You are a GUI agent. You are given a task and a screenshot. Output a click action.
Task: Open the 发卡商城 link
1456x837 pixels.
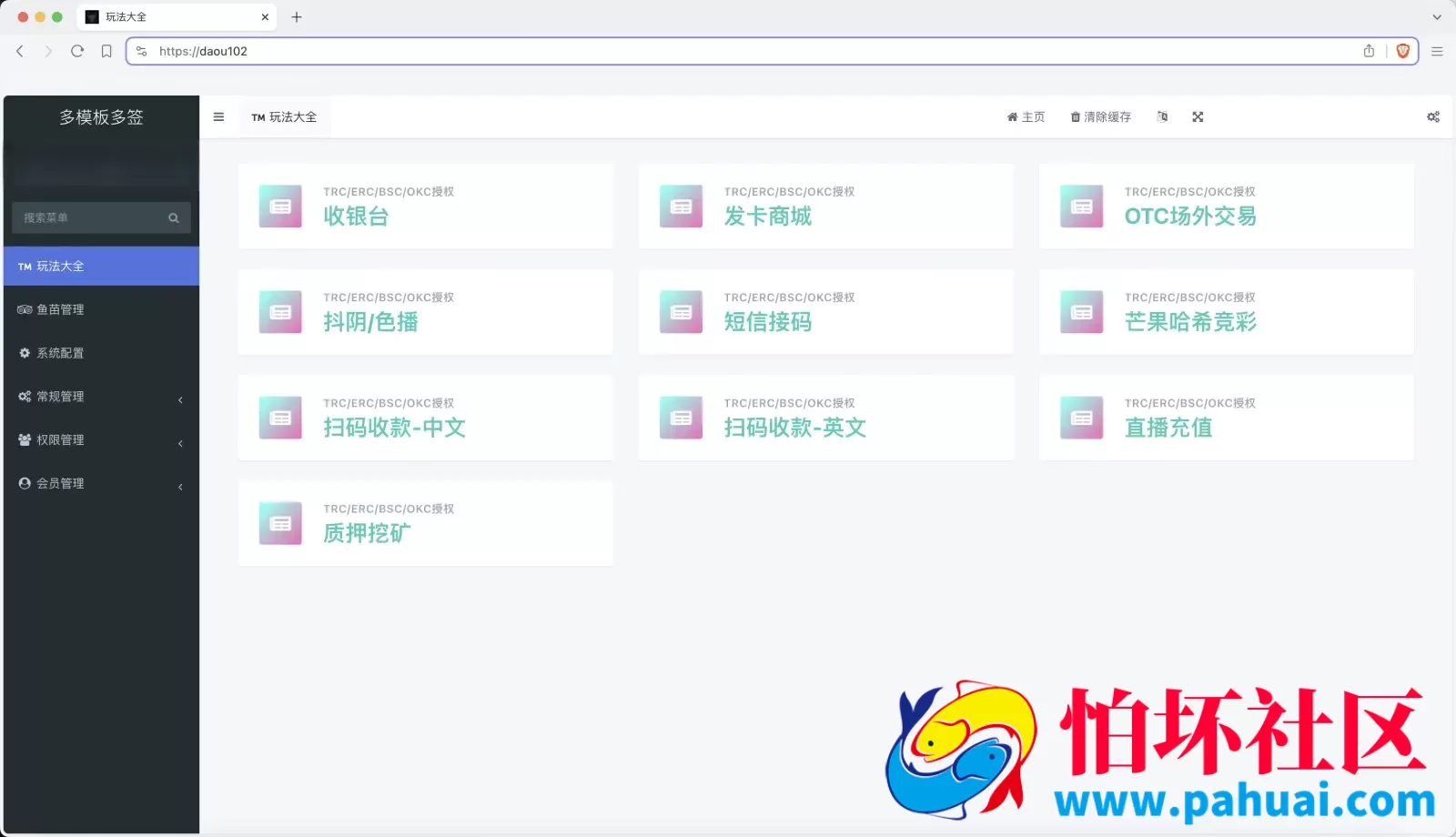click(x=767, y=217)
